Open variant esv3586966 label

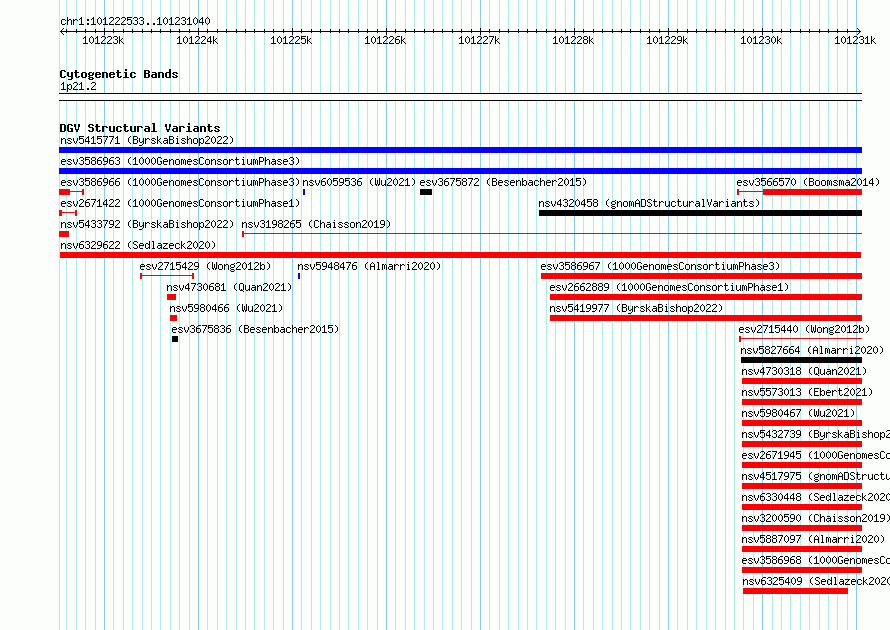coord(180,182)
